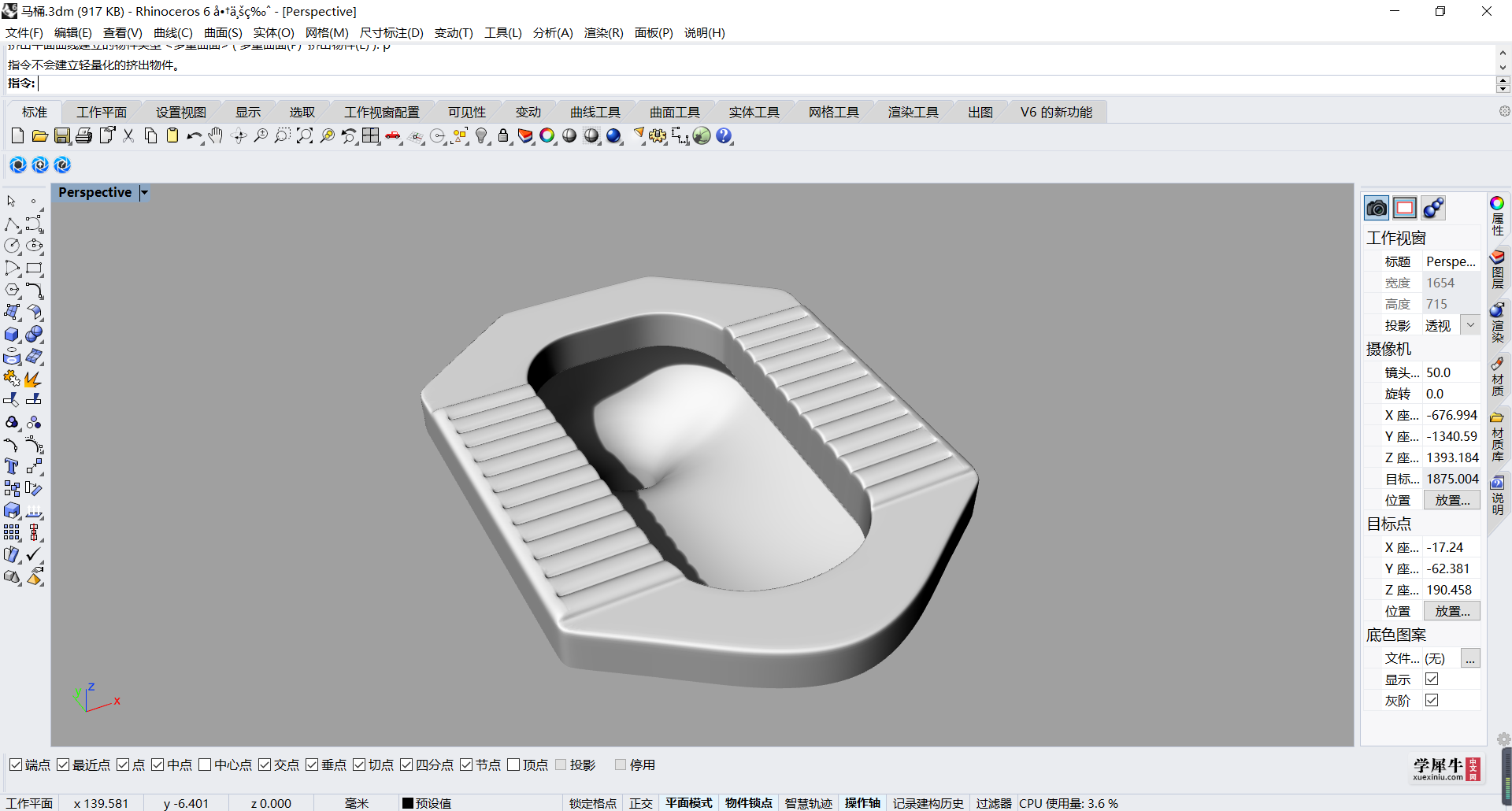Click the puzzle-piece Join tool
The height and width of the screenshot is (811, 1512).
(x=12, y=379)
